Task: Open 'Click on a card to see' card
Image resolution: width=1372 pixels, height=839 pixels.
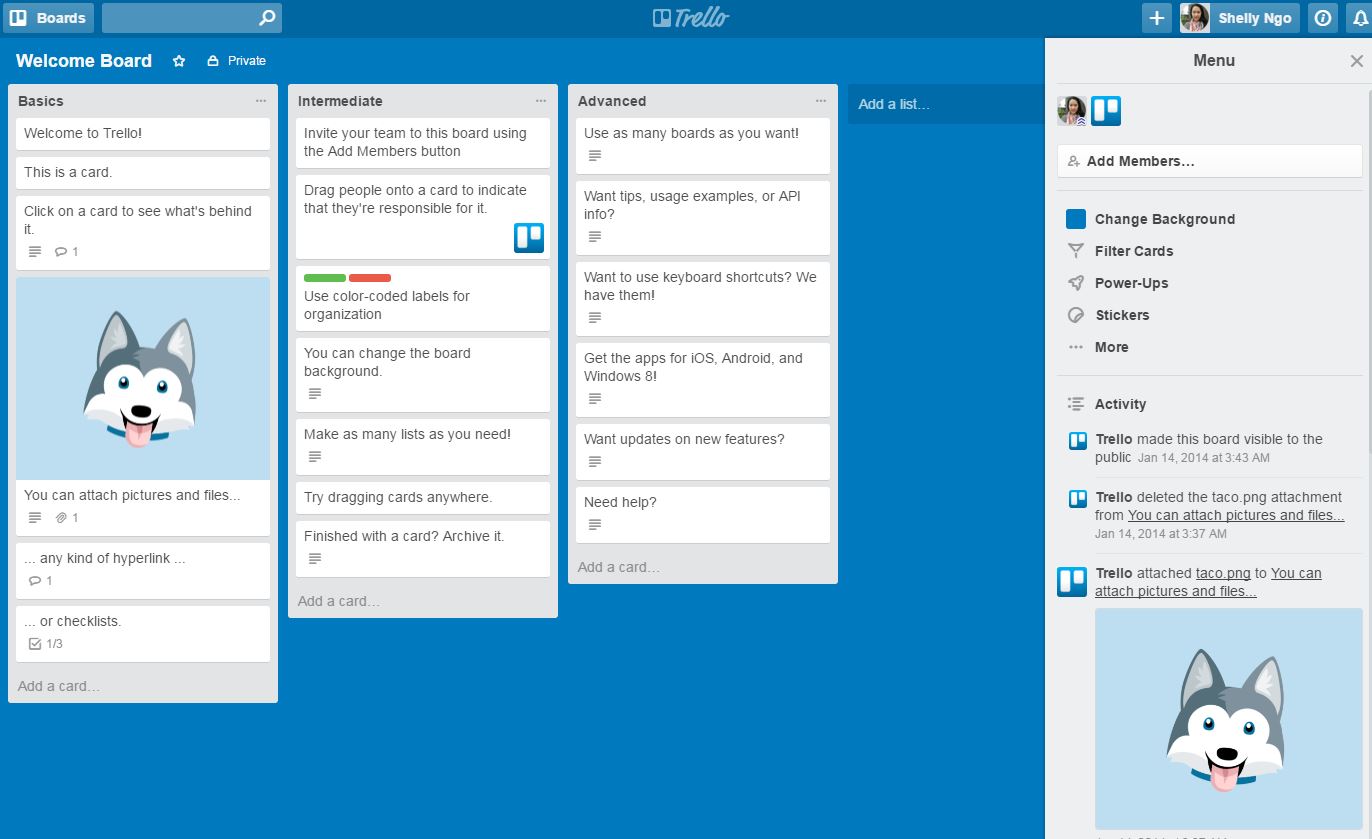Action: (x=143, y=232)
